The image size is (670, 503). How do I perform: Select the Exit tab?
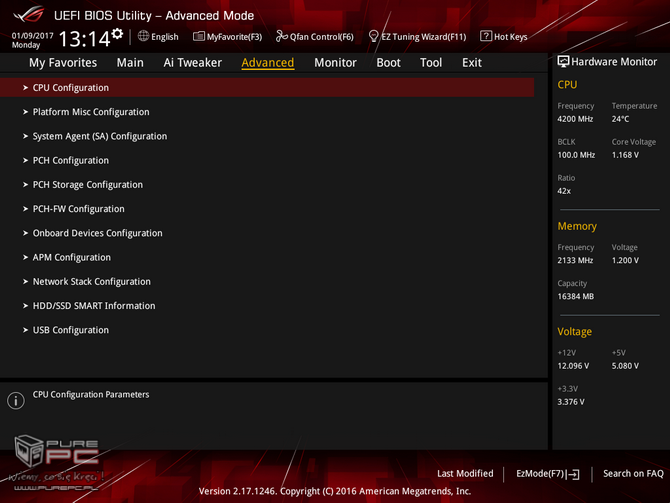point(472,63)
